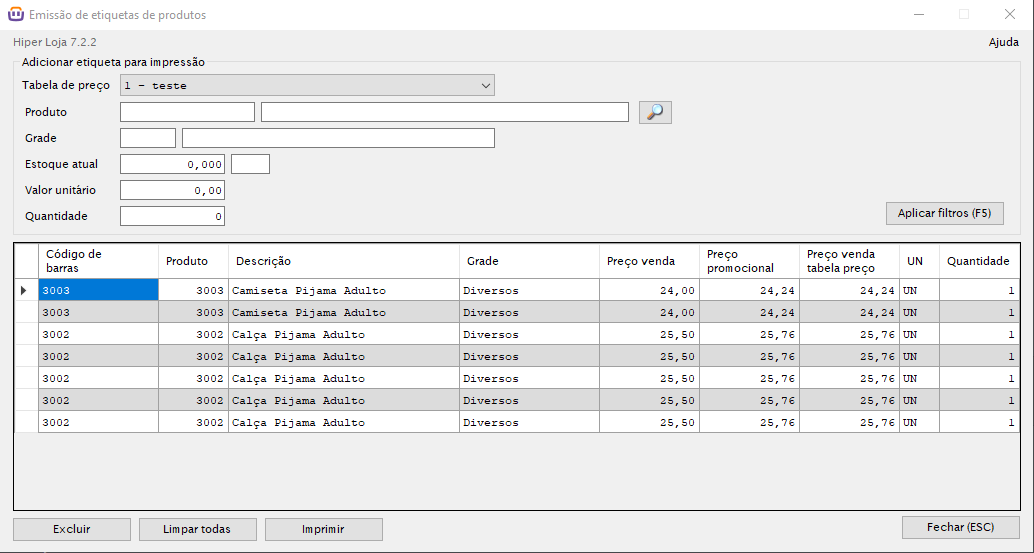Click the Hiper Loja app icon in title bar
The height and width of the screenshot is (553, 1034).
(15, 15)
